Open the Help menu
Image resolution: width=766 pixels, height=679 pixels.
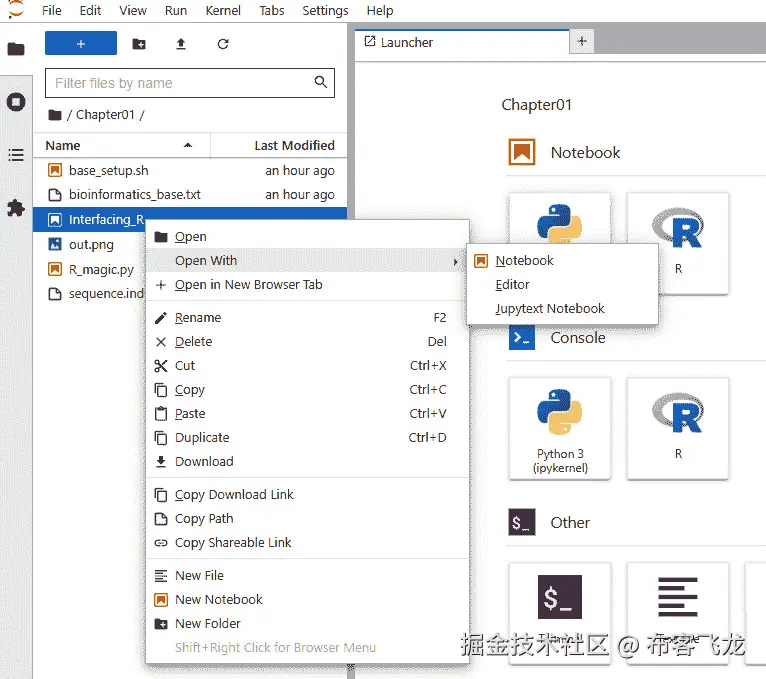point(380,10)
